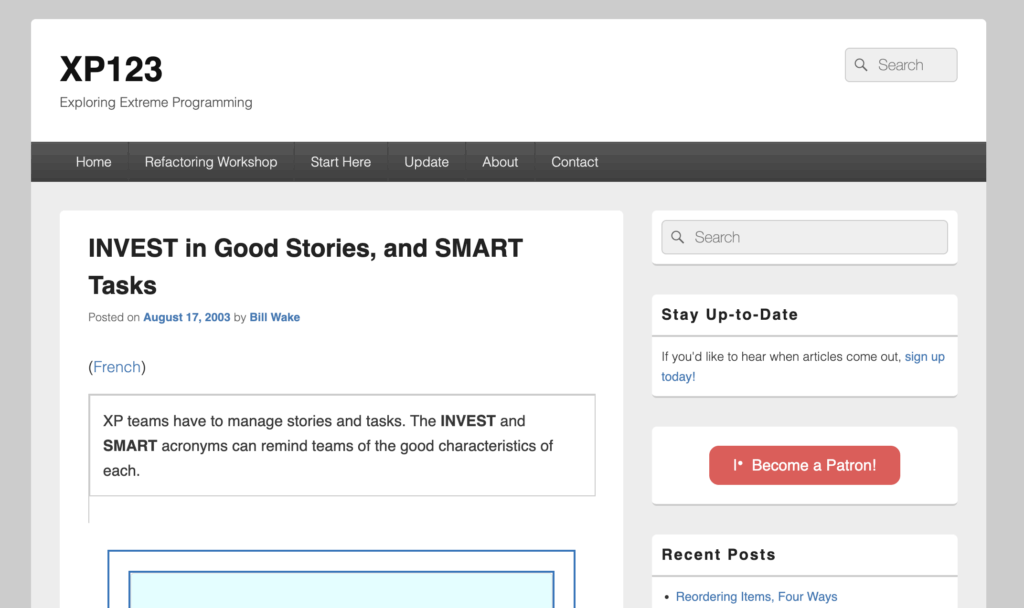Open the August 17, 2003 date link
The image size is (1024, 608).
[186, 318]
